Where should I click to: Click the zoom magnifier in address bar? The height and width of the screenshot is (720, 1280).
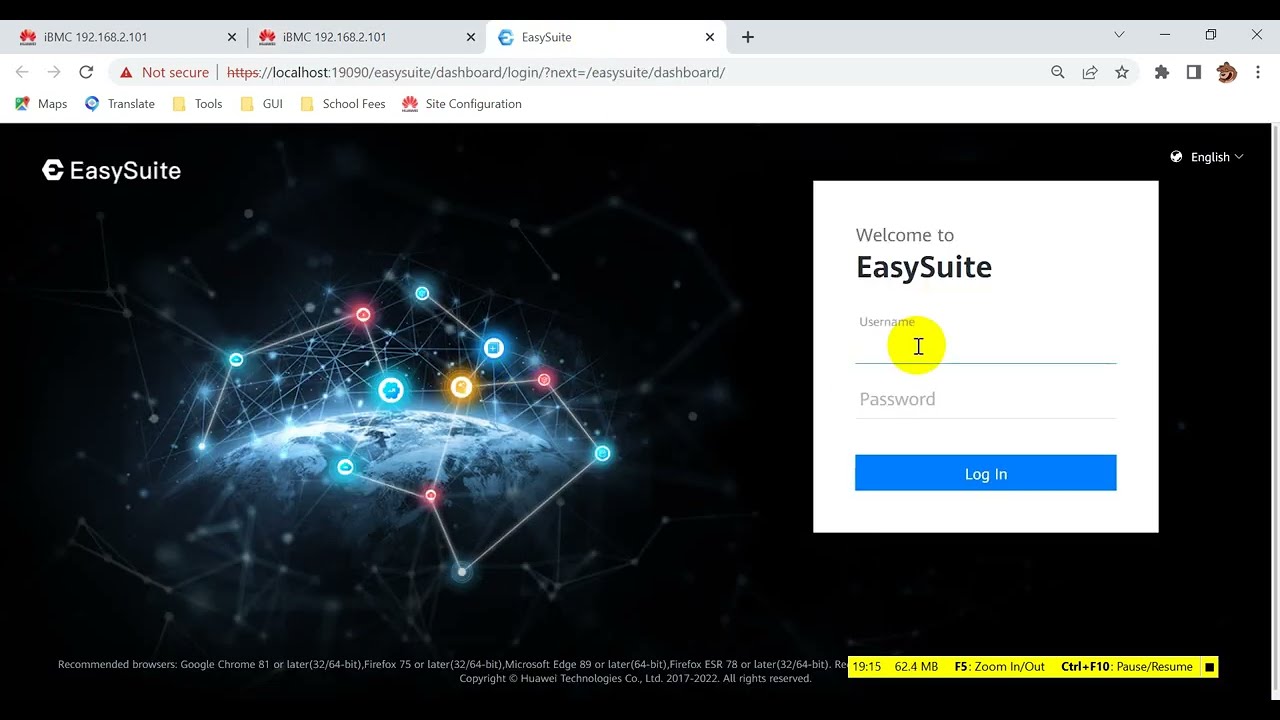[x=1058, y=72]
